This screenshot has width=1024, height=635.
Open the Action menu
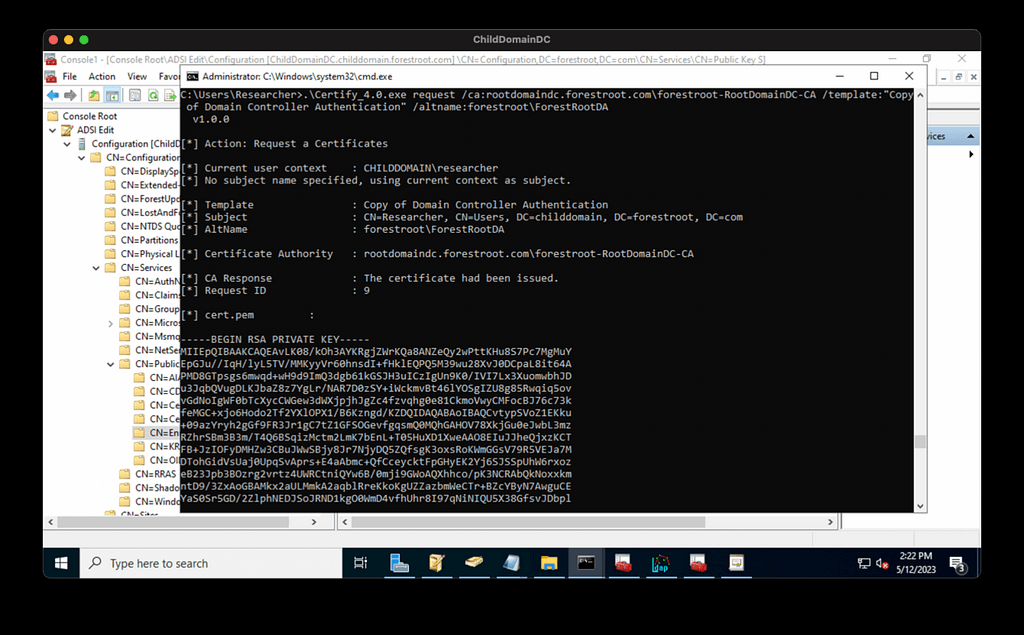coord(102,76)
